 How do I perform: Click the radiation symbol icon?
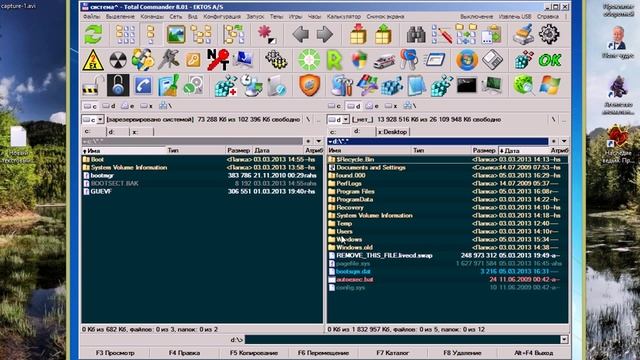(x=118, y=60)
